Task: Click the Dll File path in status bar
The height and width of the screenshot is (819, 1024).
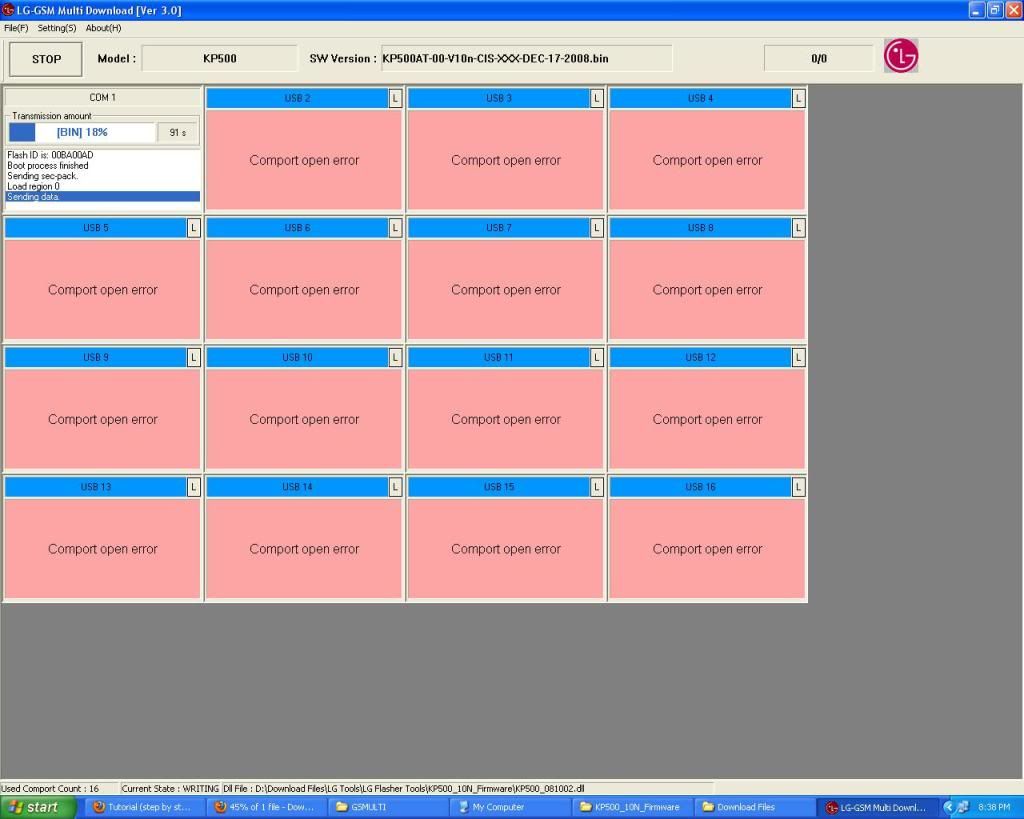Action: pos(404,788)
